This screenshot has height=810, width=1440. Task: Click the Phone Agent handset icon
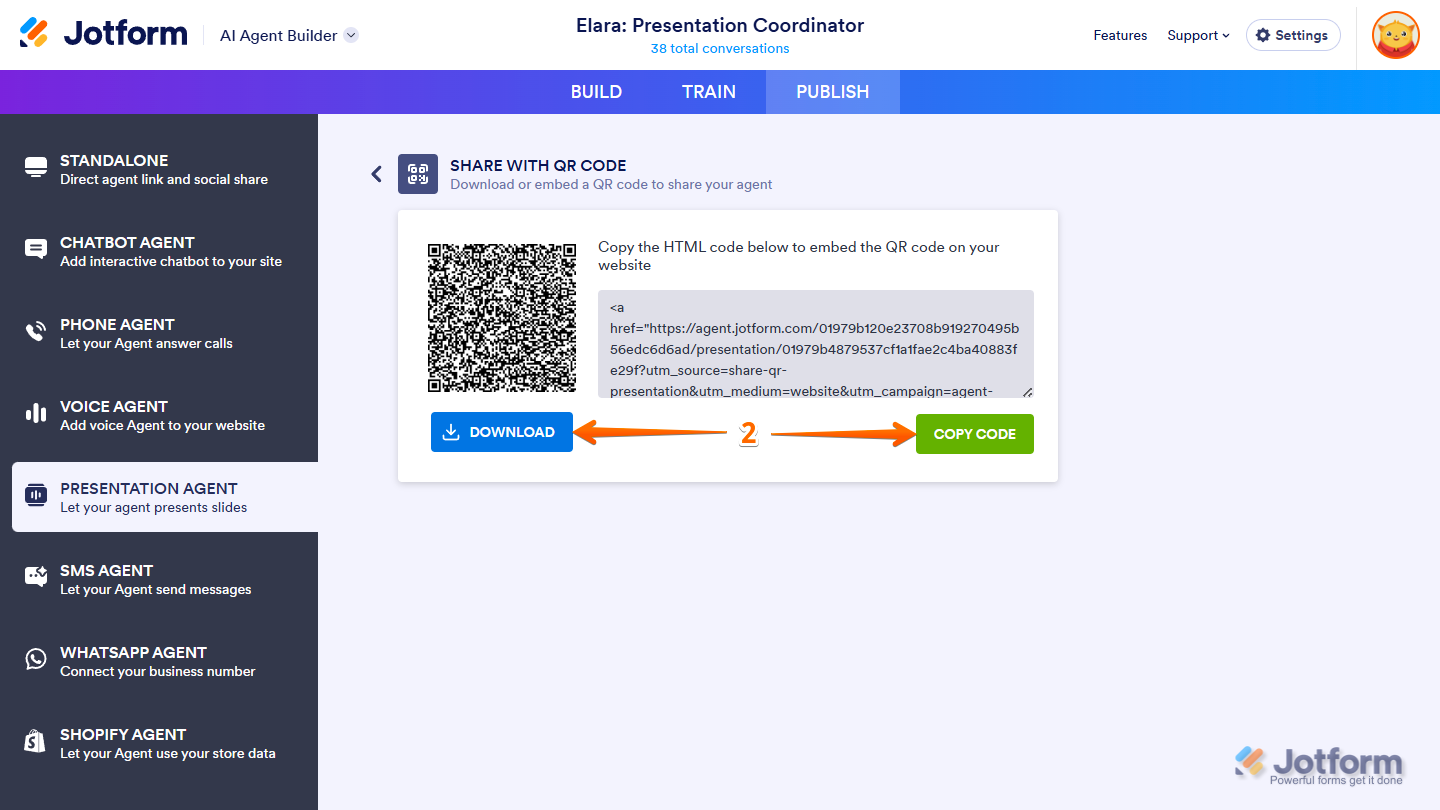(36, 333)
